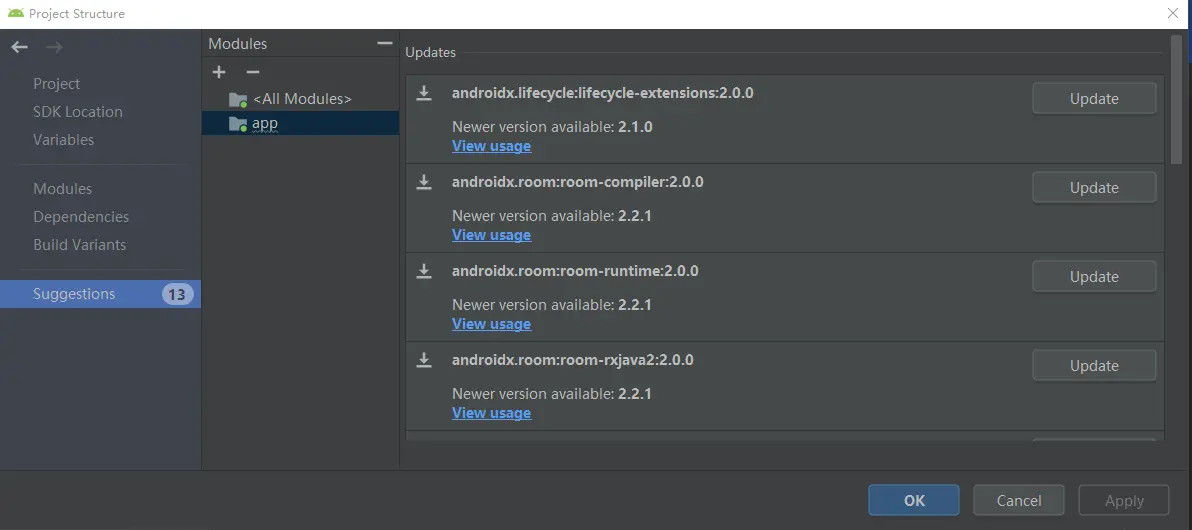Click the back navigation arrow
Screen dimensions: 1192x530
coord(20,47)
